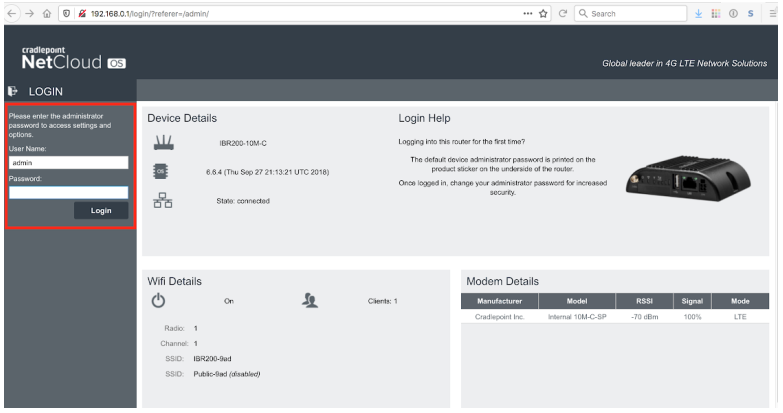The image size is (783, 413).
Task: Click the login door icon beside LOGIN
Action: [13, 90]
